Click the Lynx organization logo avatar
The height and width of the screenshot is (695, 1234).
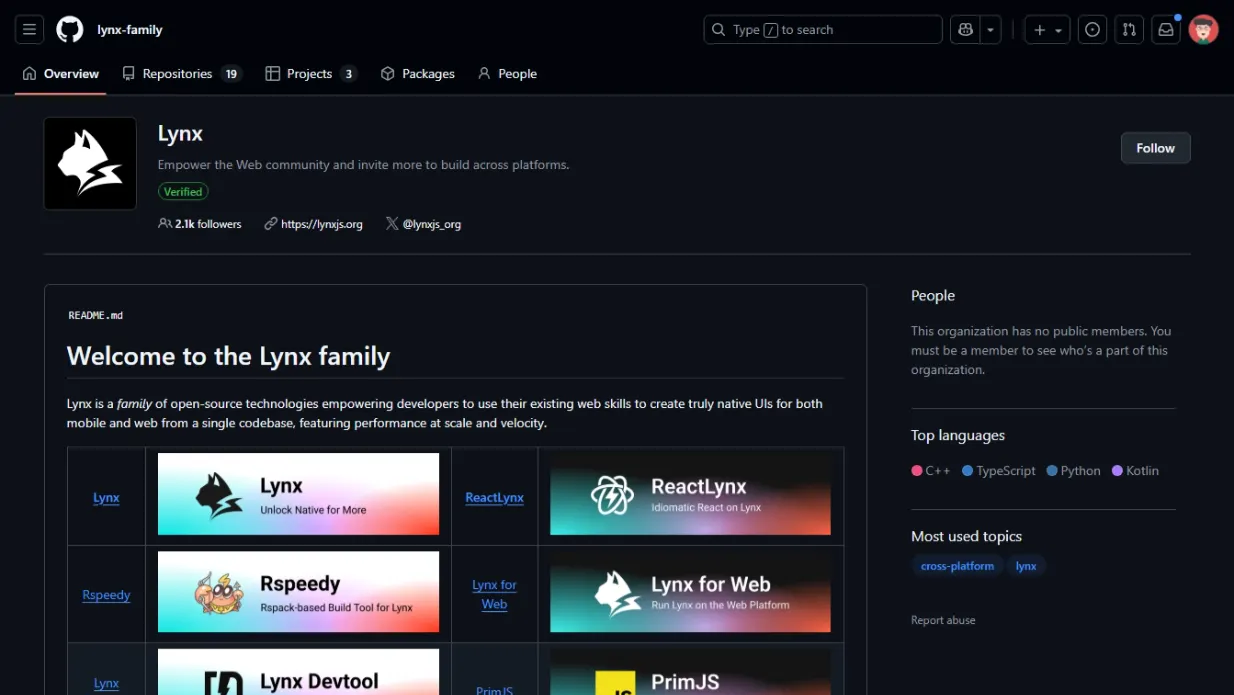click(90, 163)
